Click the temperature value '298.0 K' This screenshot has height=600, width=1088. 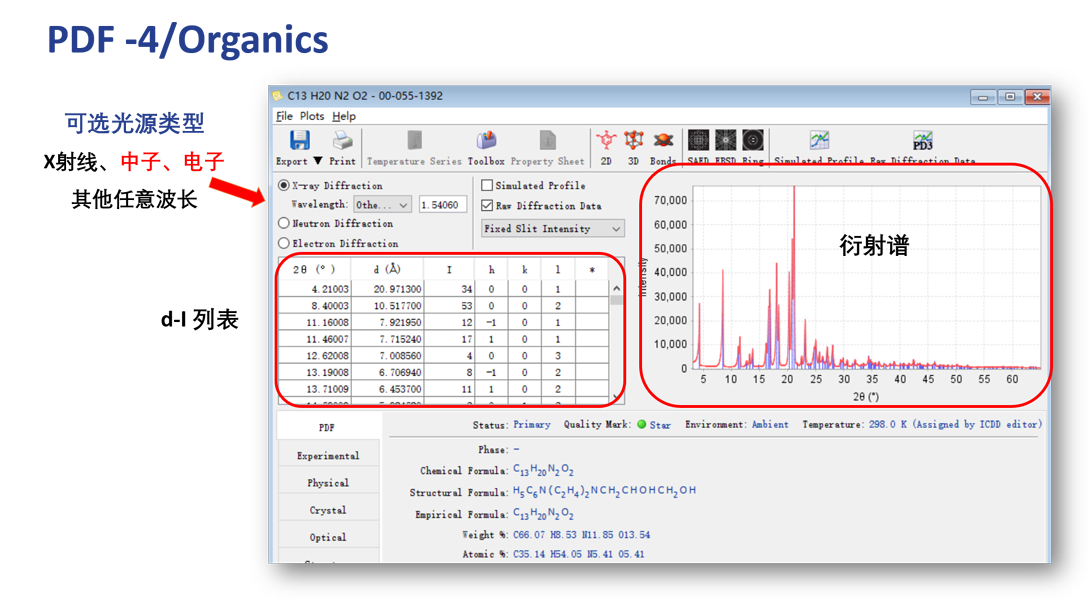pos(887,425)
